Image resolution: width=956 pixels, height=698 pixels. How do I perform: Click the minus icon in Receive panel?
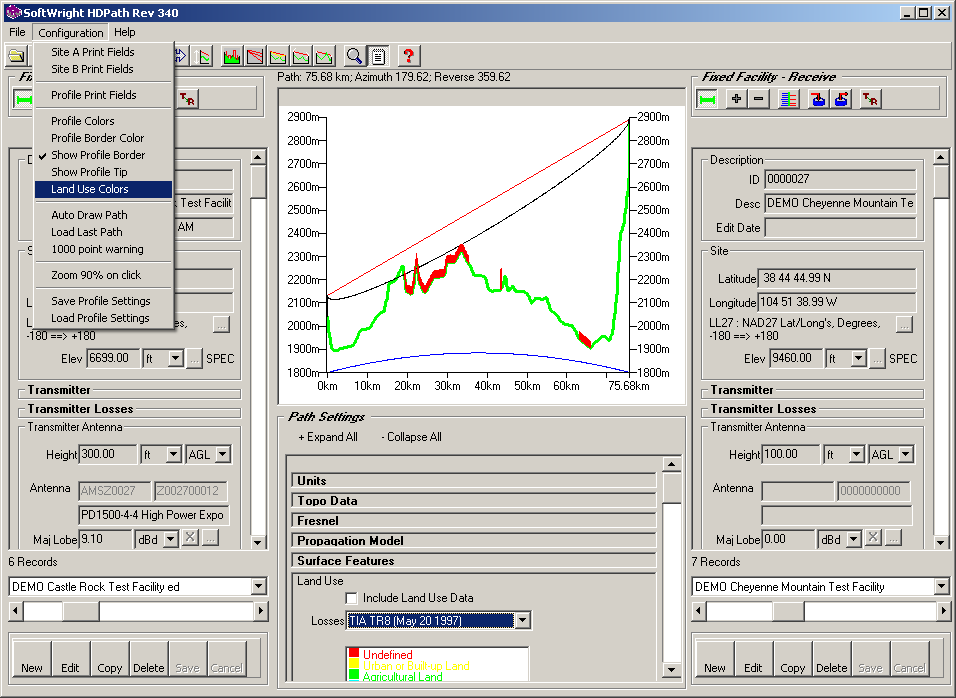758,99
